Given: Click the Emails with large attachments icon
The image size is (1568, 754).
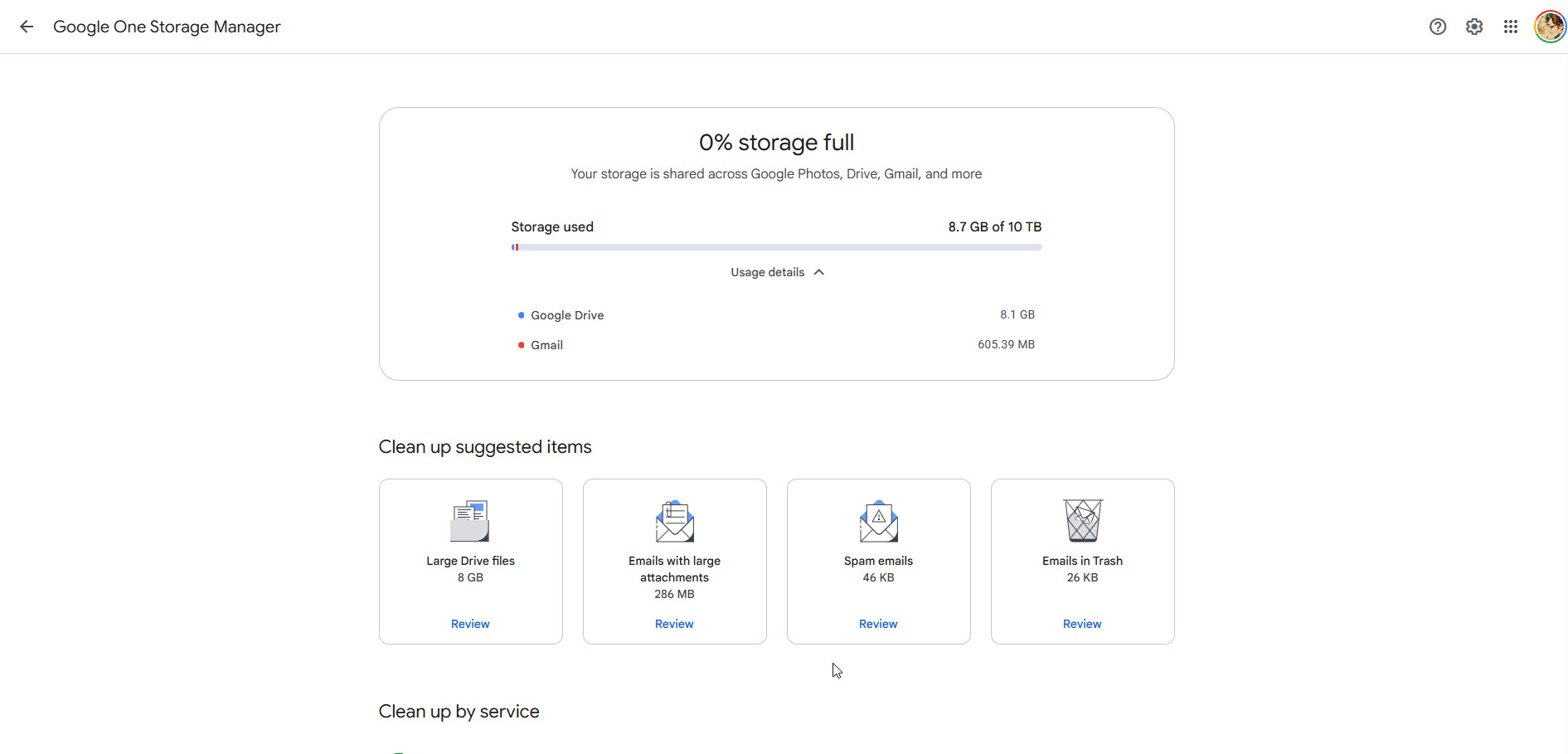Looking at the screenshot, I should tap(674, 521).
